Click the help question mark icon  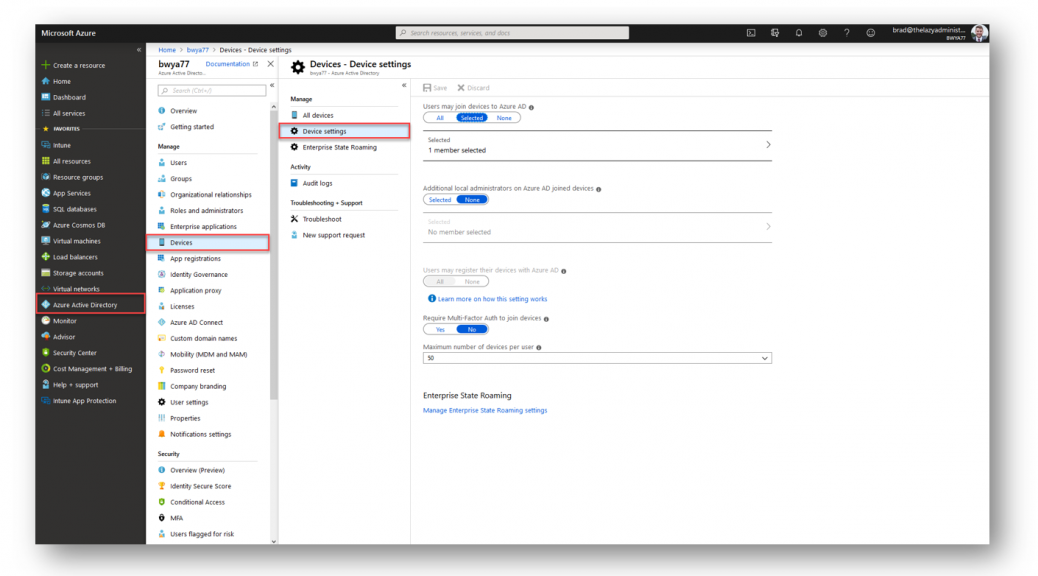[x=847, y=33]
